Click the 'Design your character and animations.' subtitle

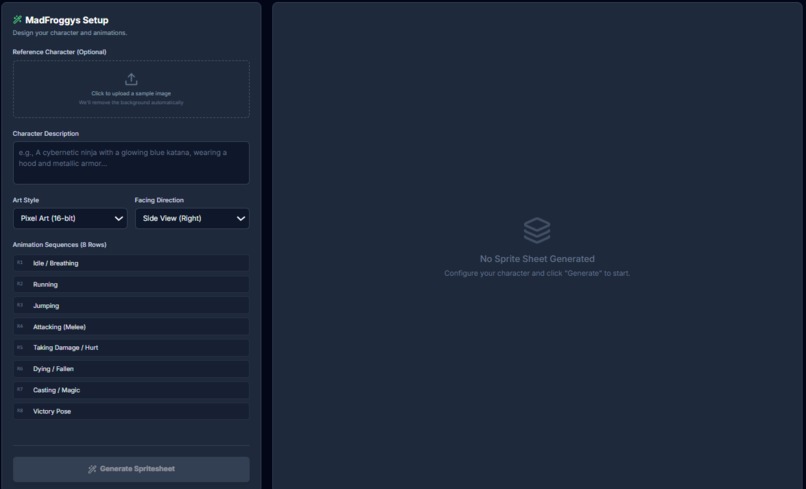[70, 33]
